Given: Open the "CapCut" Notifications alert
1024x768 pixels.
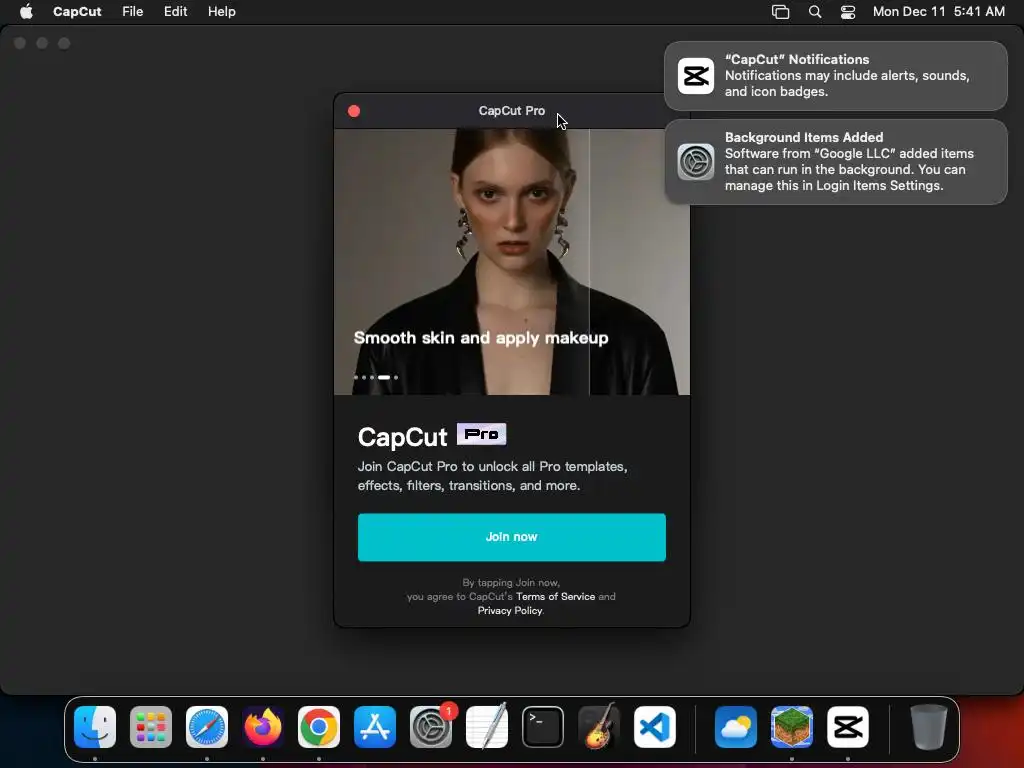Looking at the screenshot, I should (x=836, y=76).
